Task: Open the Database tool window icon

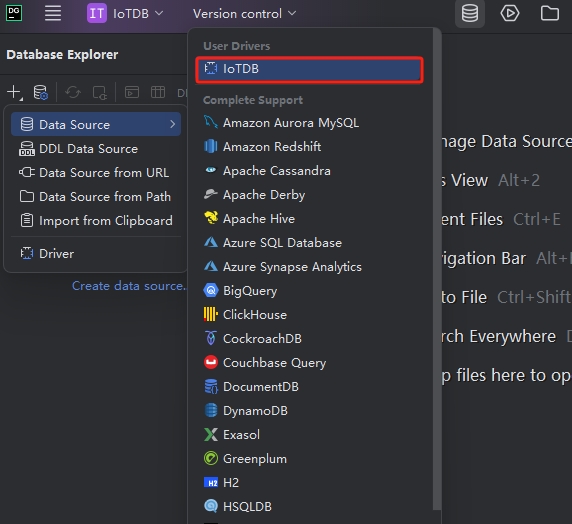Action: 470,14
